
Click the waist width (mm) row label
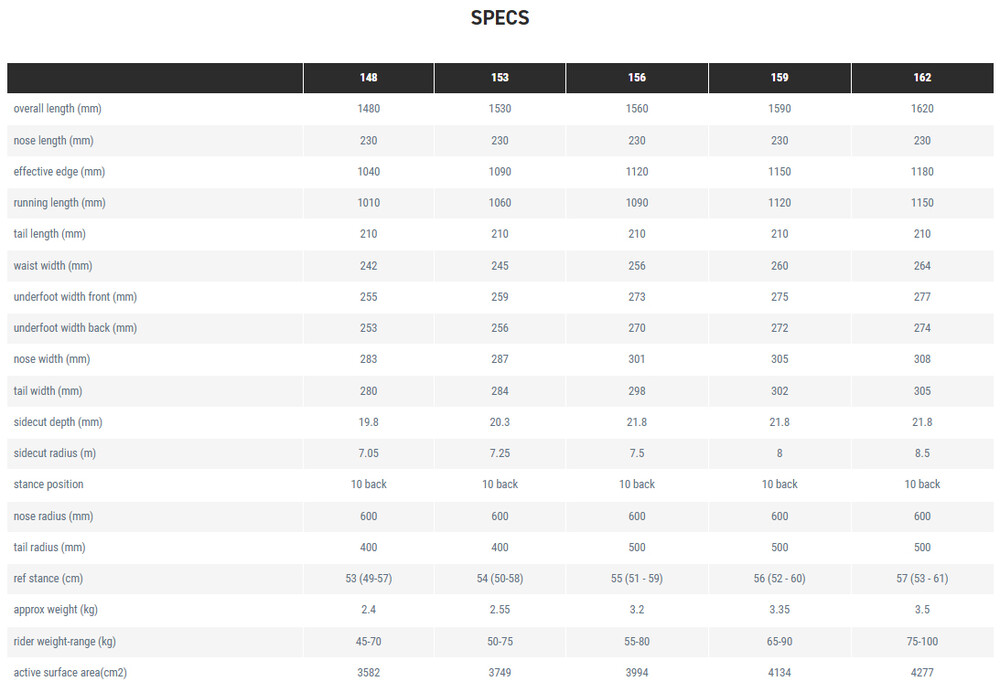tap(55, 266)
